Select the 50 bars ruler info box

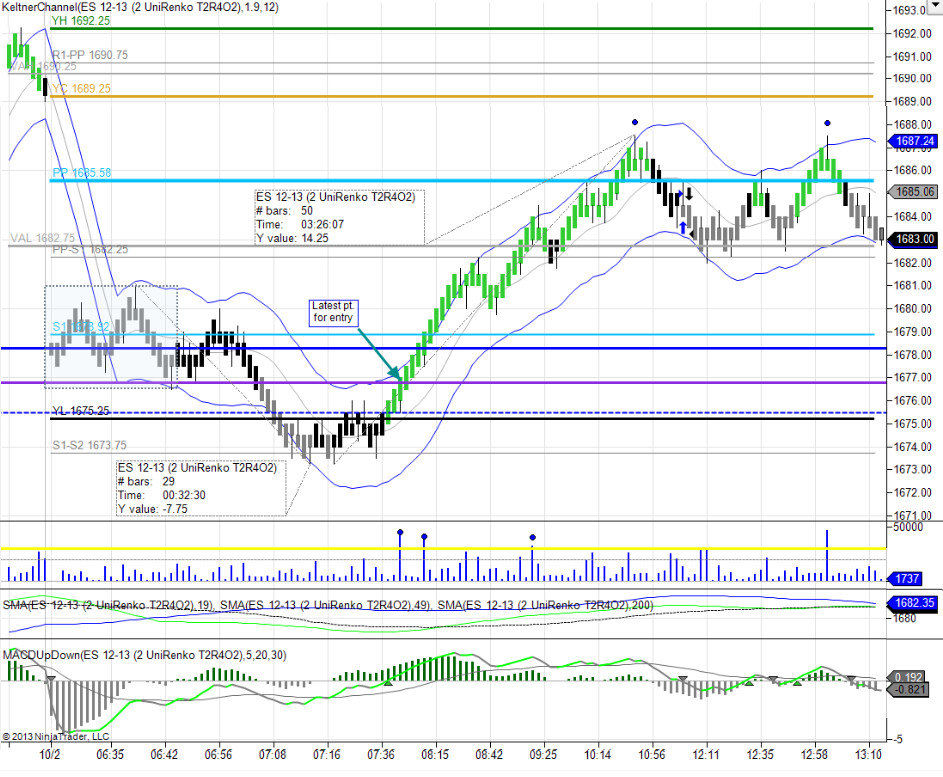(339, 217)
